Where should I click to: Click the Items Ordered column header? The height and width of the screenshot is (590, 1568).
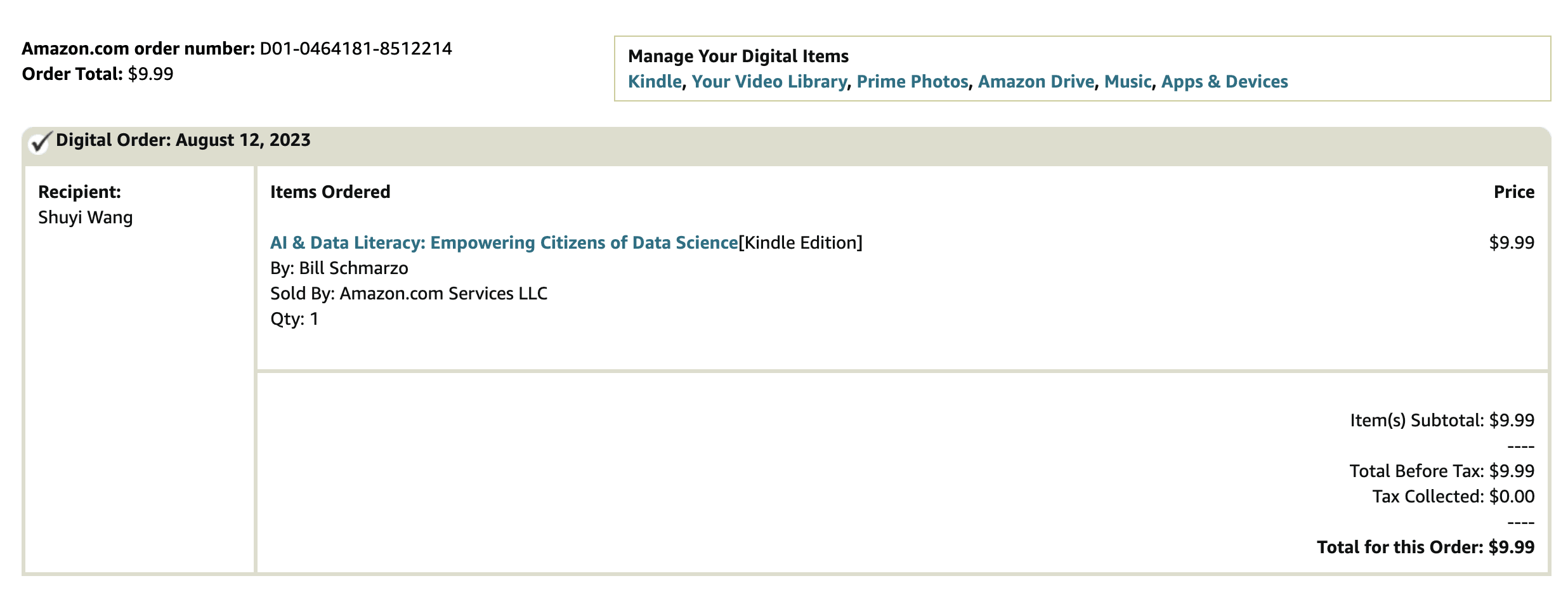[x=330, y=192]
